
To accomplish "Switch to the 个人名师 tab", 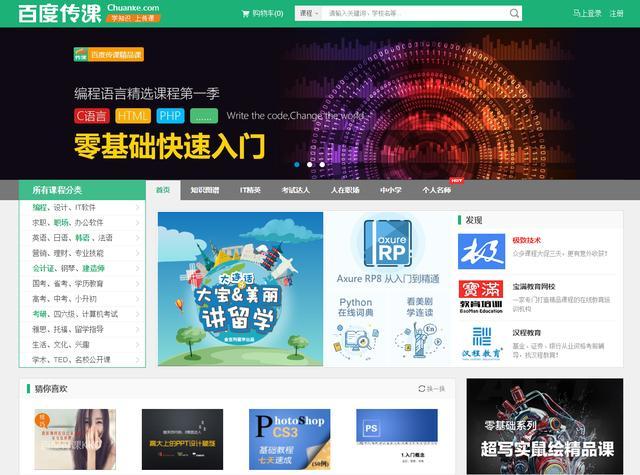I will tap(437, 190).
